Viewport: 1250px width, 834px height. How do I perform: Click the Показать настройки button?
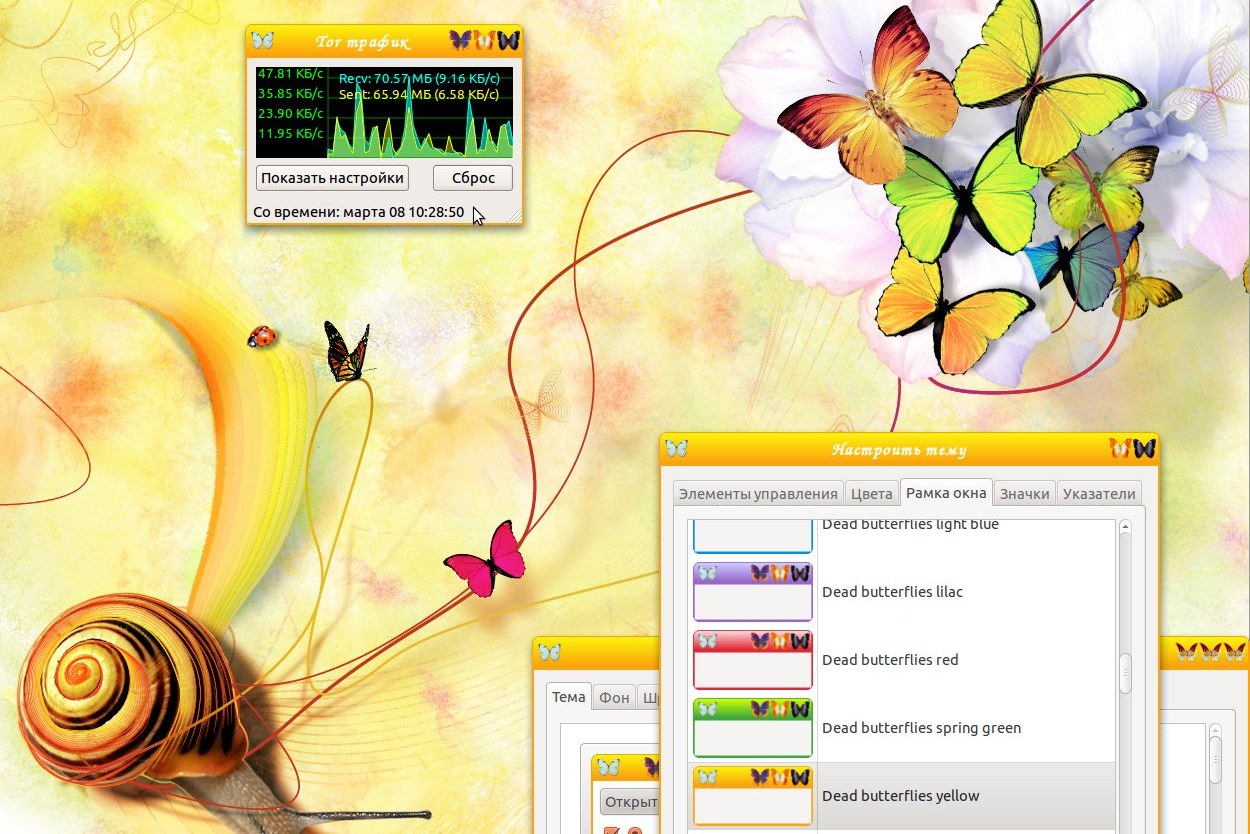pos(333,178)
